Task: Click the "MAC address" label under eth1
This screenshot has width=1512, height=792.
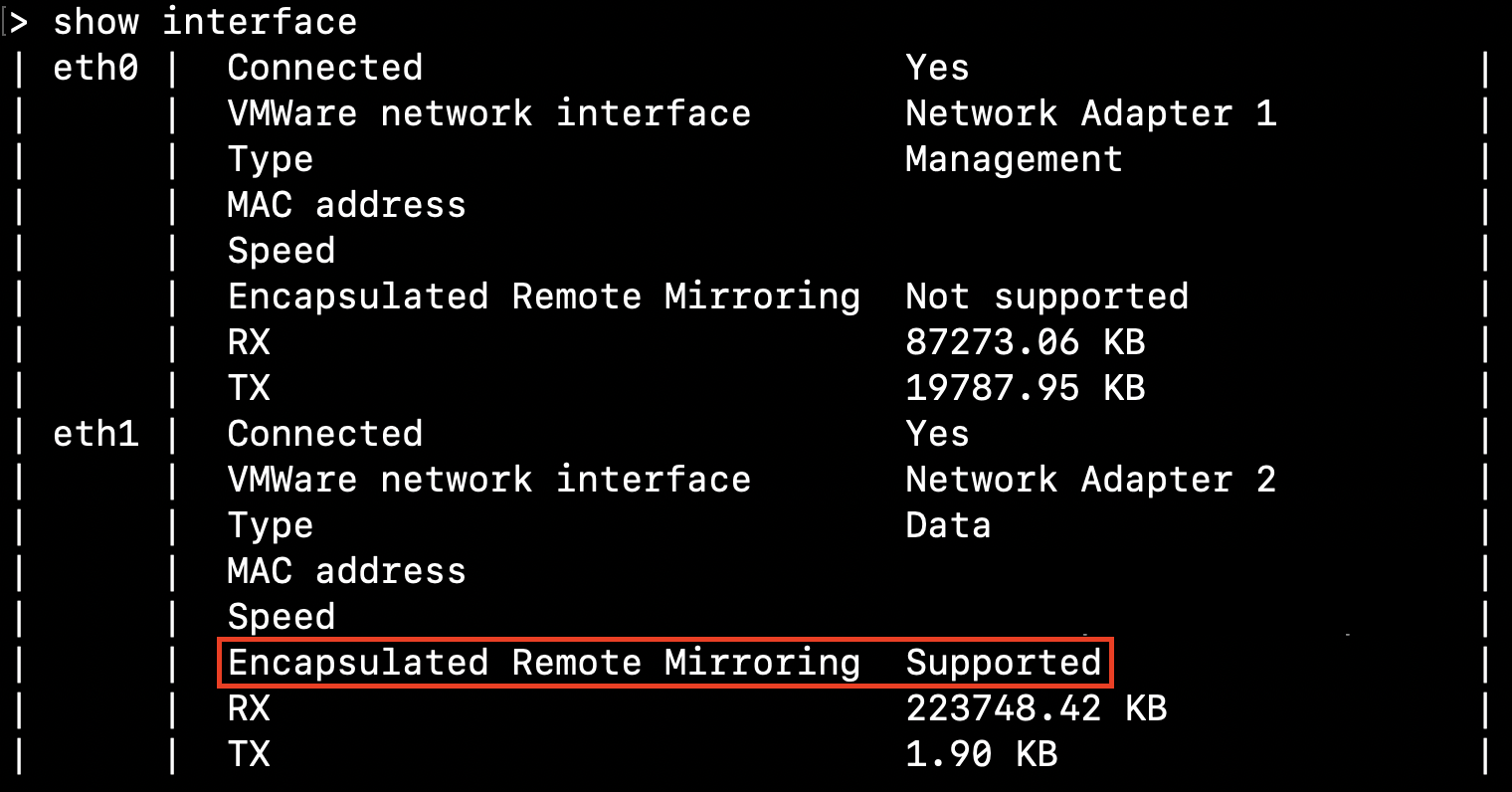Action: (346, 571)
